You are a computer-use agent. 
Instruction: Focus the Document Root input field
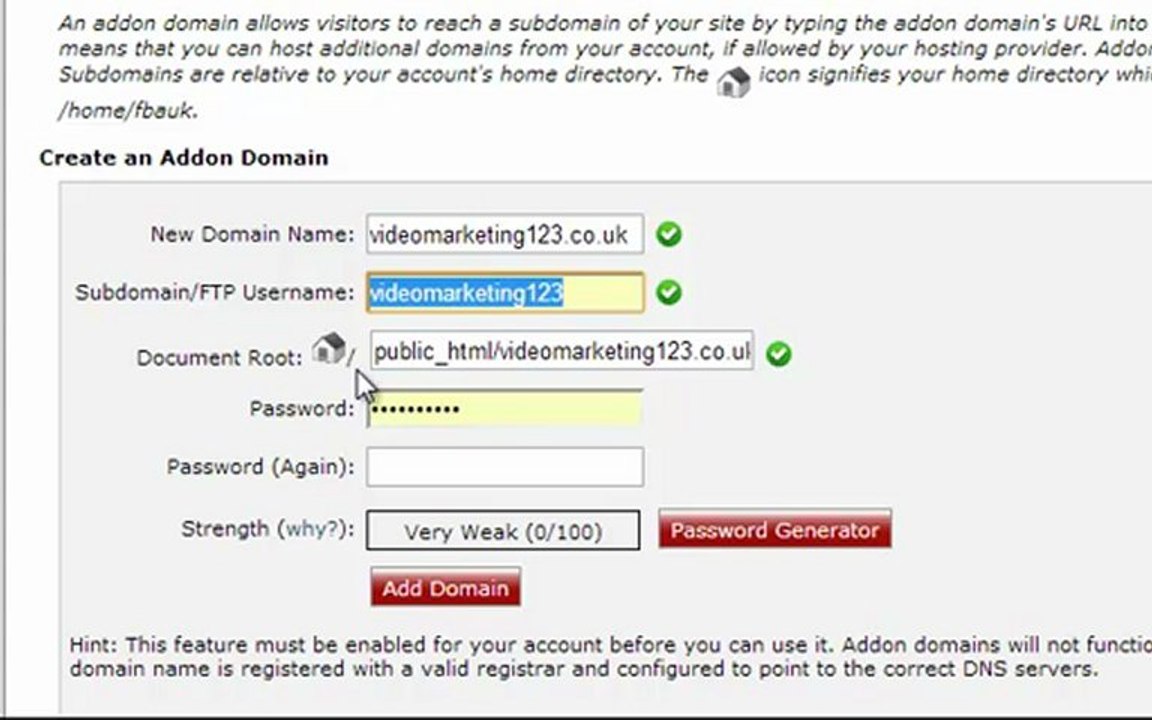pyautogui.click(x=561, y=350)
